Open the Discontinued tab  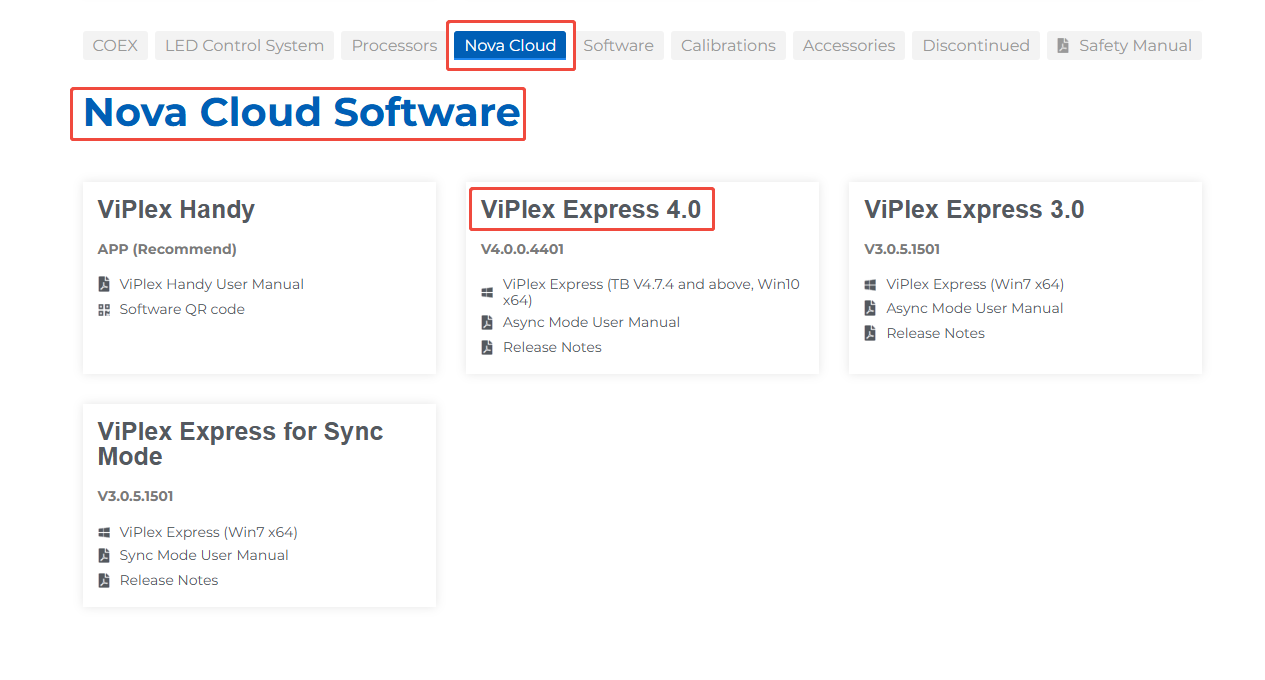976,45
